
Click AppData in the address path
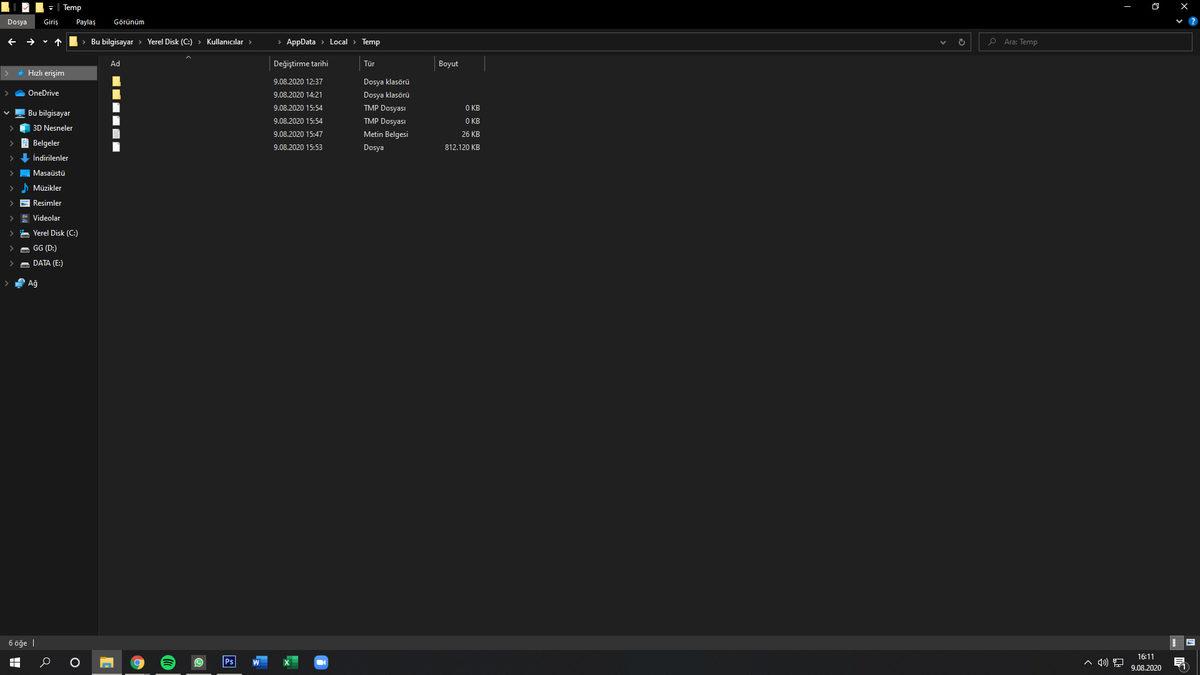(300, 42)
